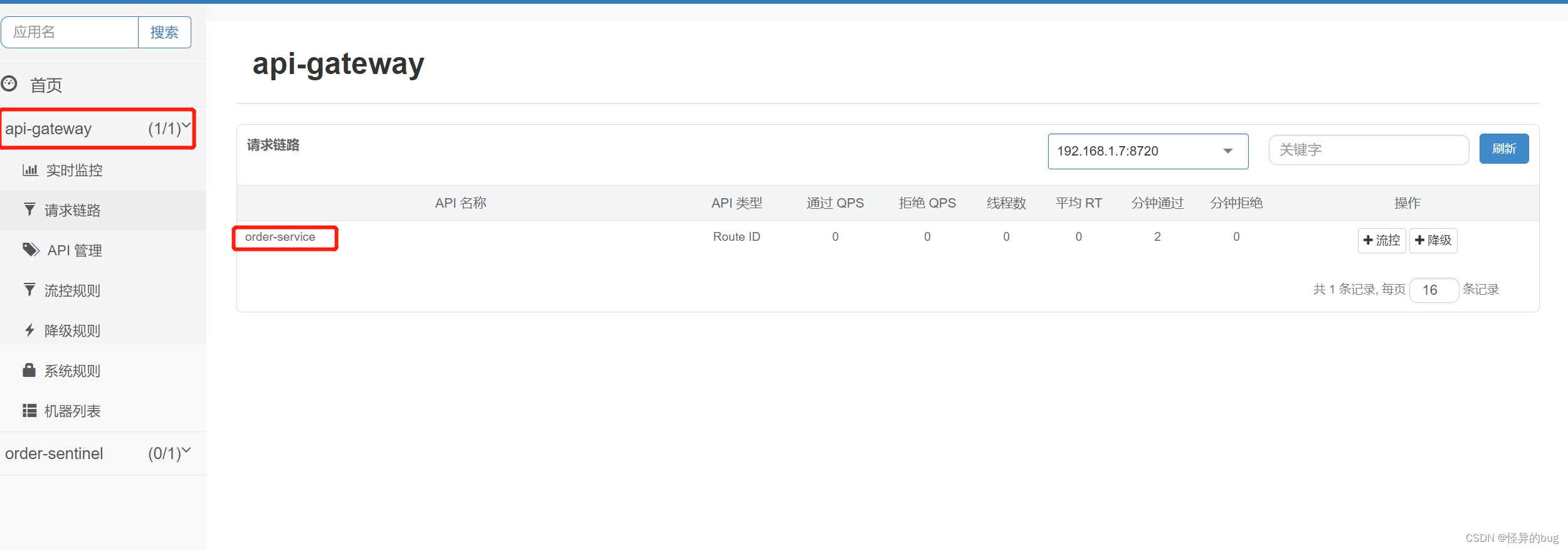Click the 线程数 column header
Image resolution: width=1568 pixels, height=550 pixels.
coord(1006,203)
